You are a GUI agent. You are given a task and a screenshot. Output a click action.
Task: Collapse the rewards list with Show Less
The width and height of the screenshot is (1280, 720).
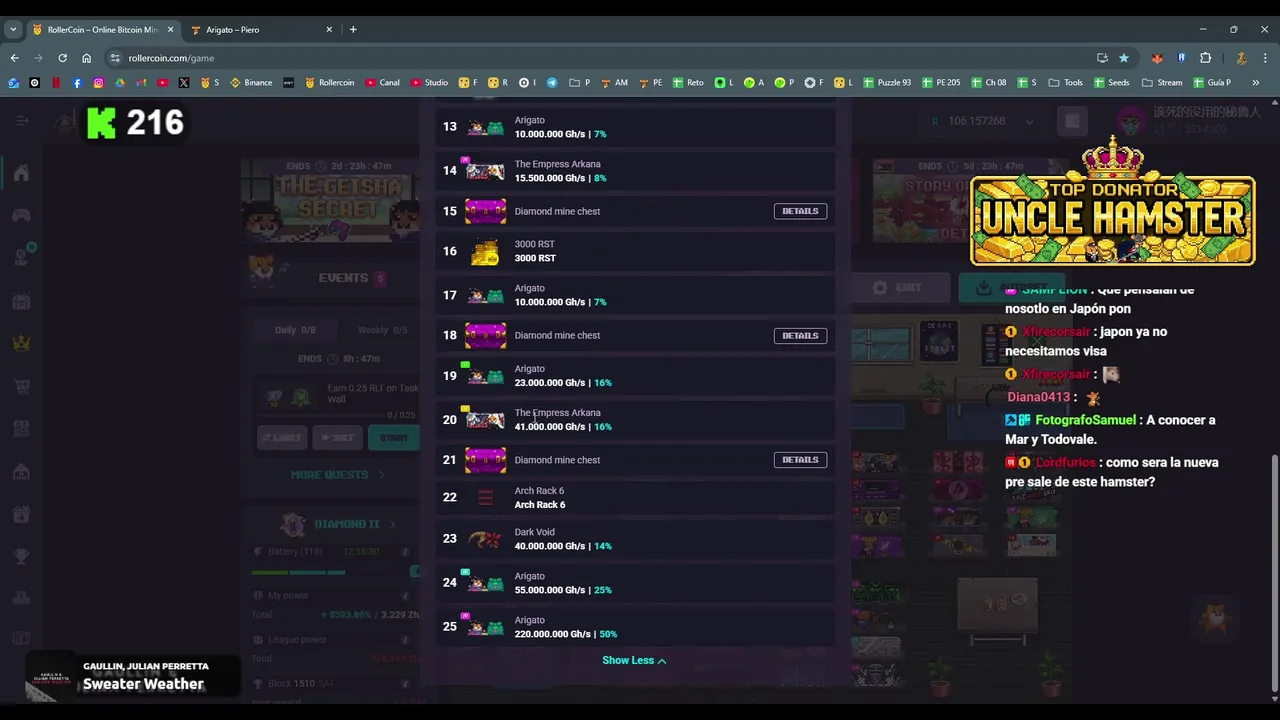click(x=634, y=660)
